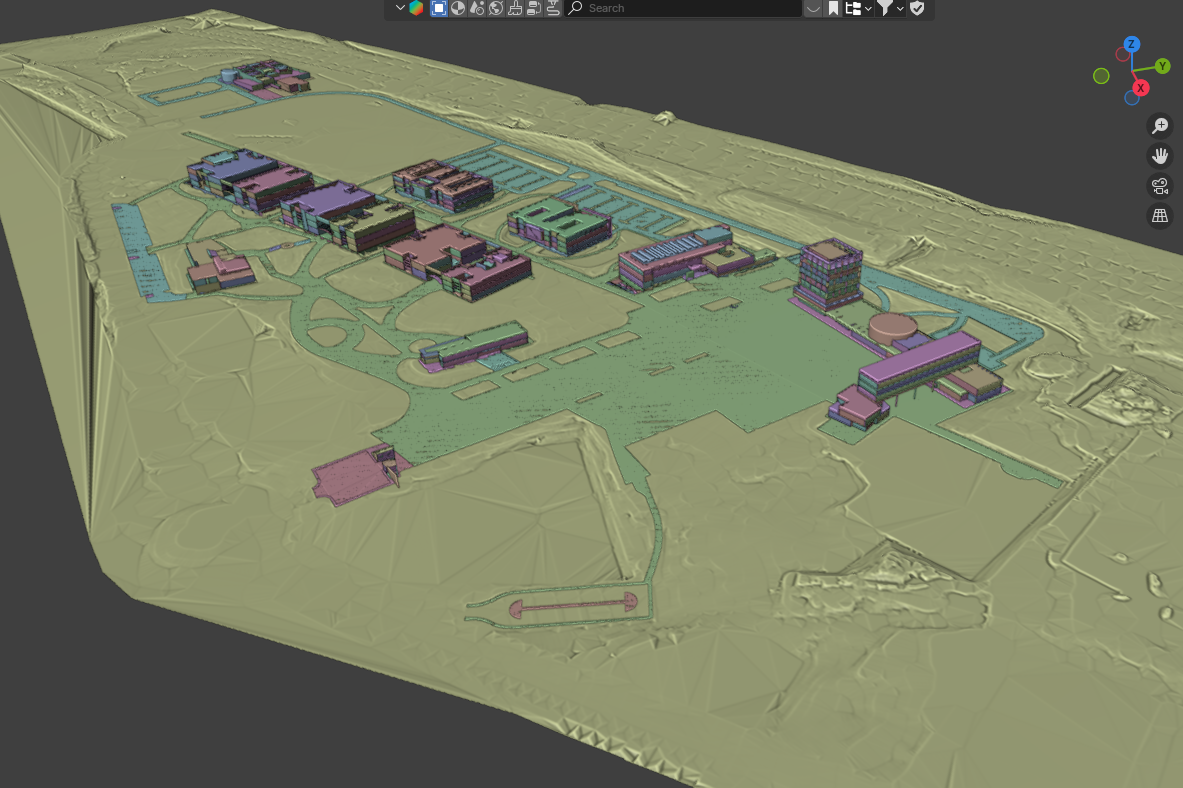
Task: Select the highlighted square icon in header
Action: pyautogui.click(x=439, y=8)
